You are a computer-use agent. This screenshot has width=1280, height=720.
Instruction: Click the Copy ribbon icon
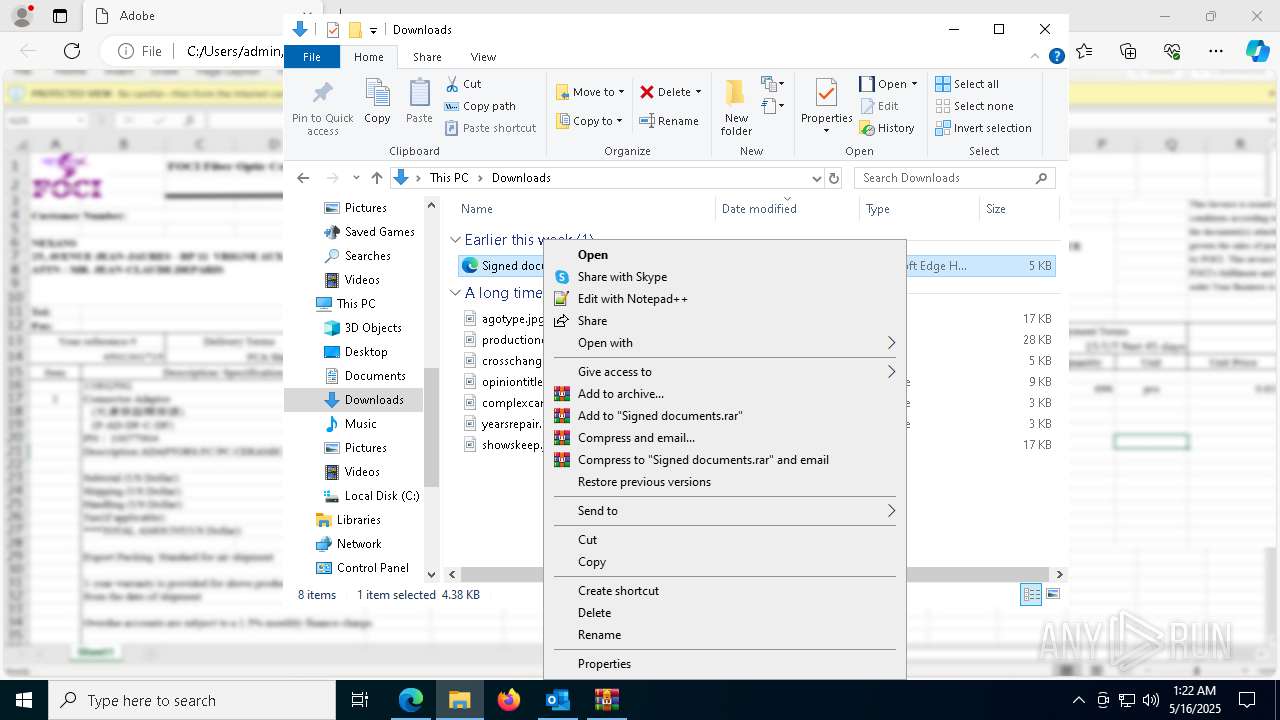point(377,95)
